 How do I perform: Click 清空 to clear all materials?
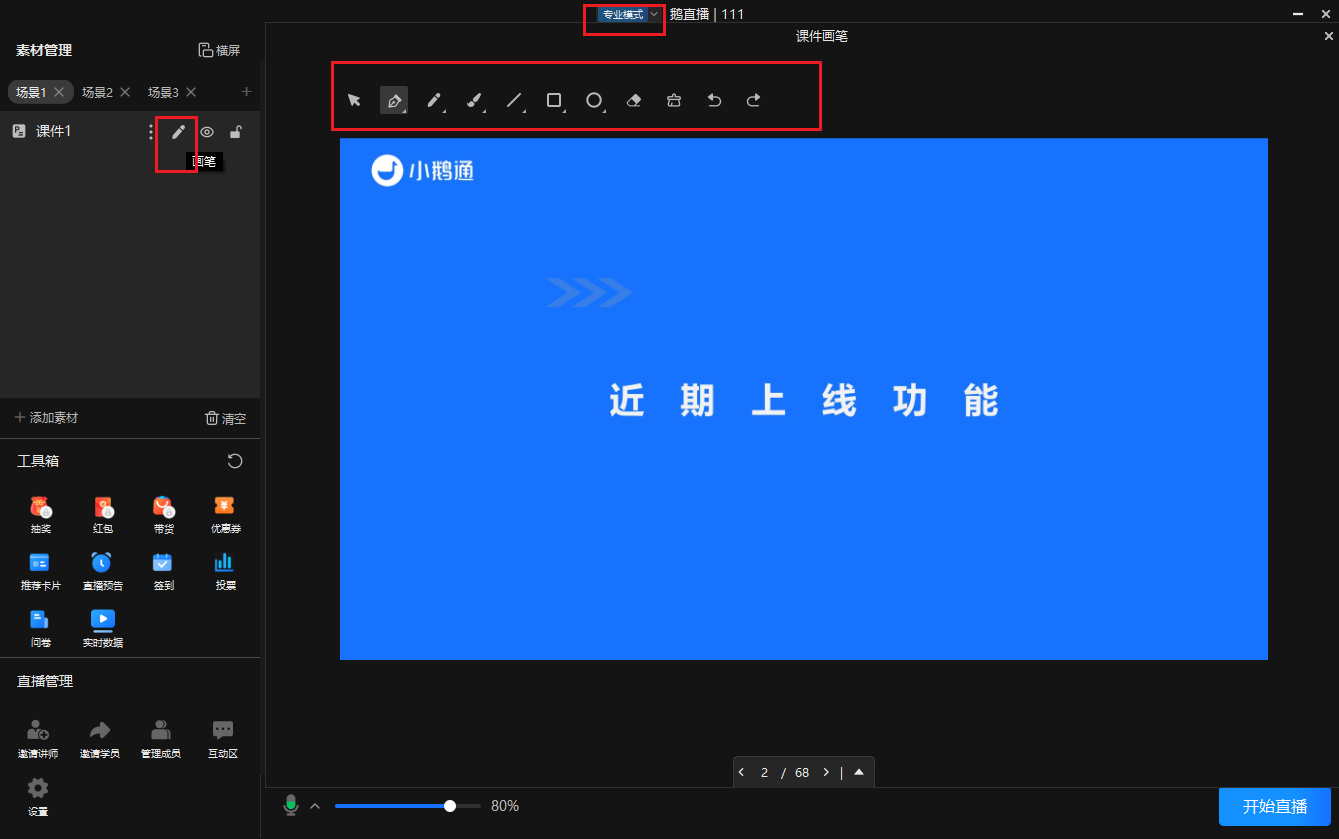tap(224, 417)
